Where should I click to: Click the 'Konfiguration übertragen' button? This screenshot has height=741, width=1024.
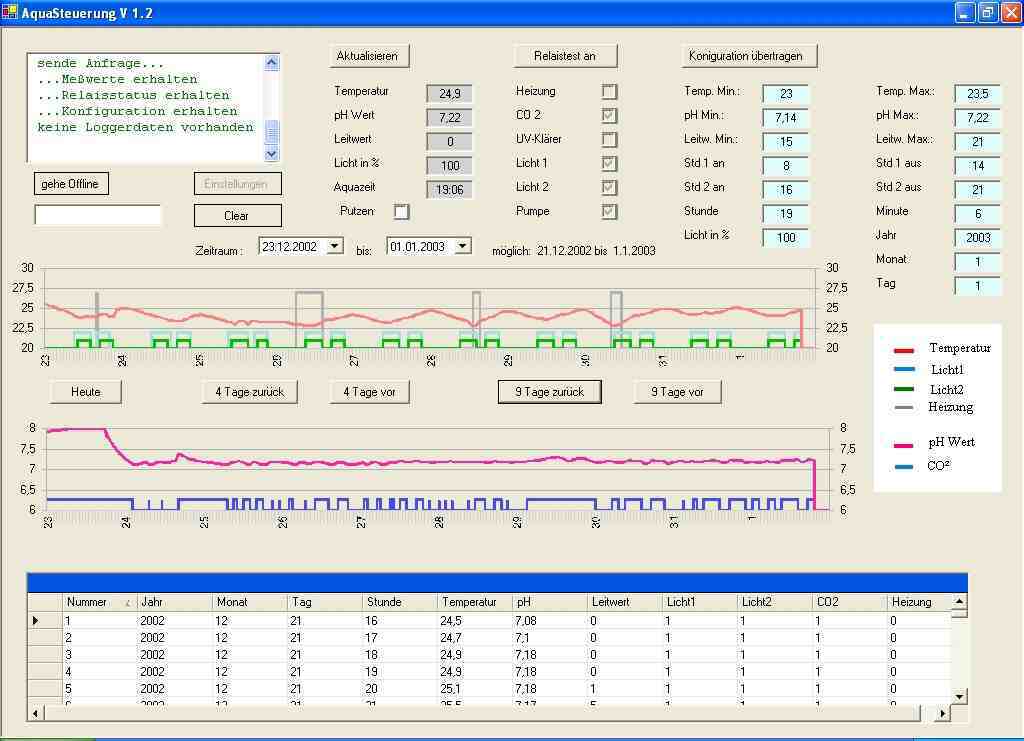click(x=745, y=56)
